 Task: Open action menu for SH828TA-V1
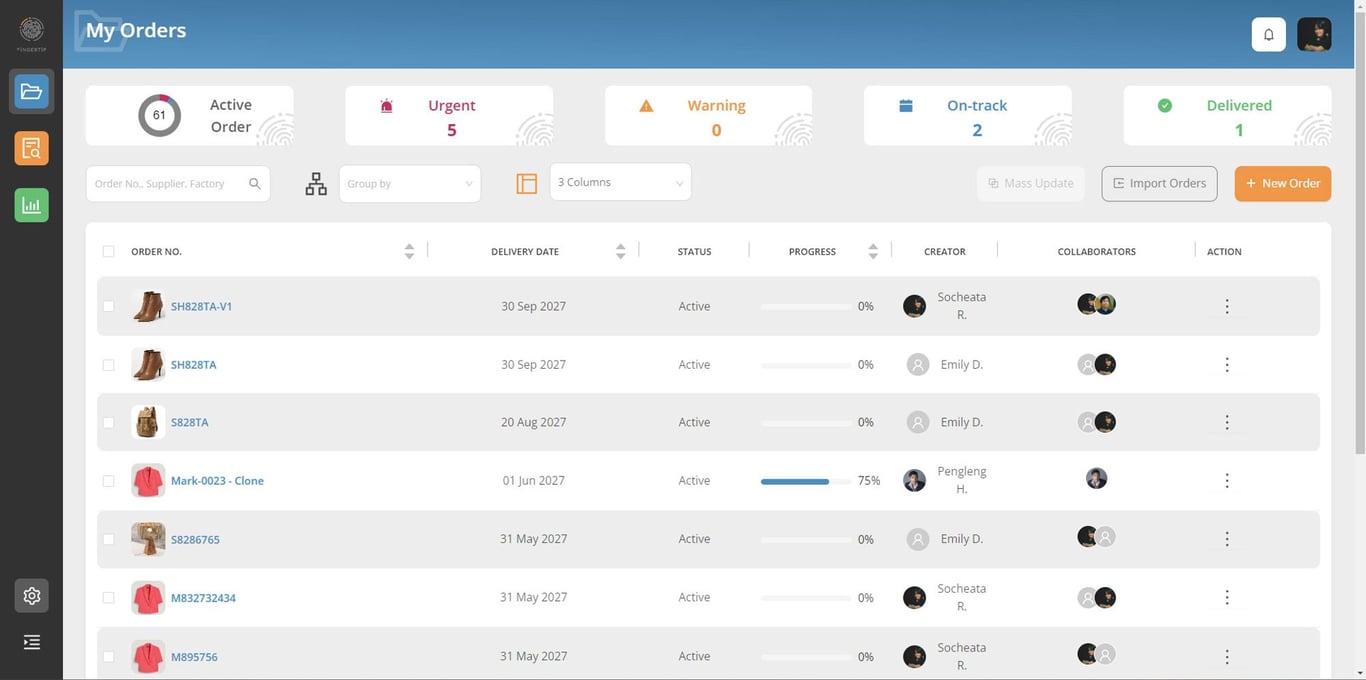(1227, 307)
